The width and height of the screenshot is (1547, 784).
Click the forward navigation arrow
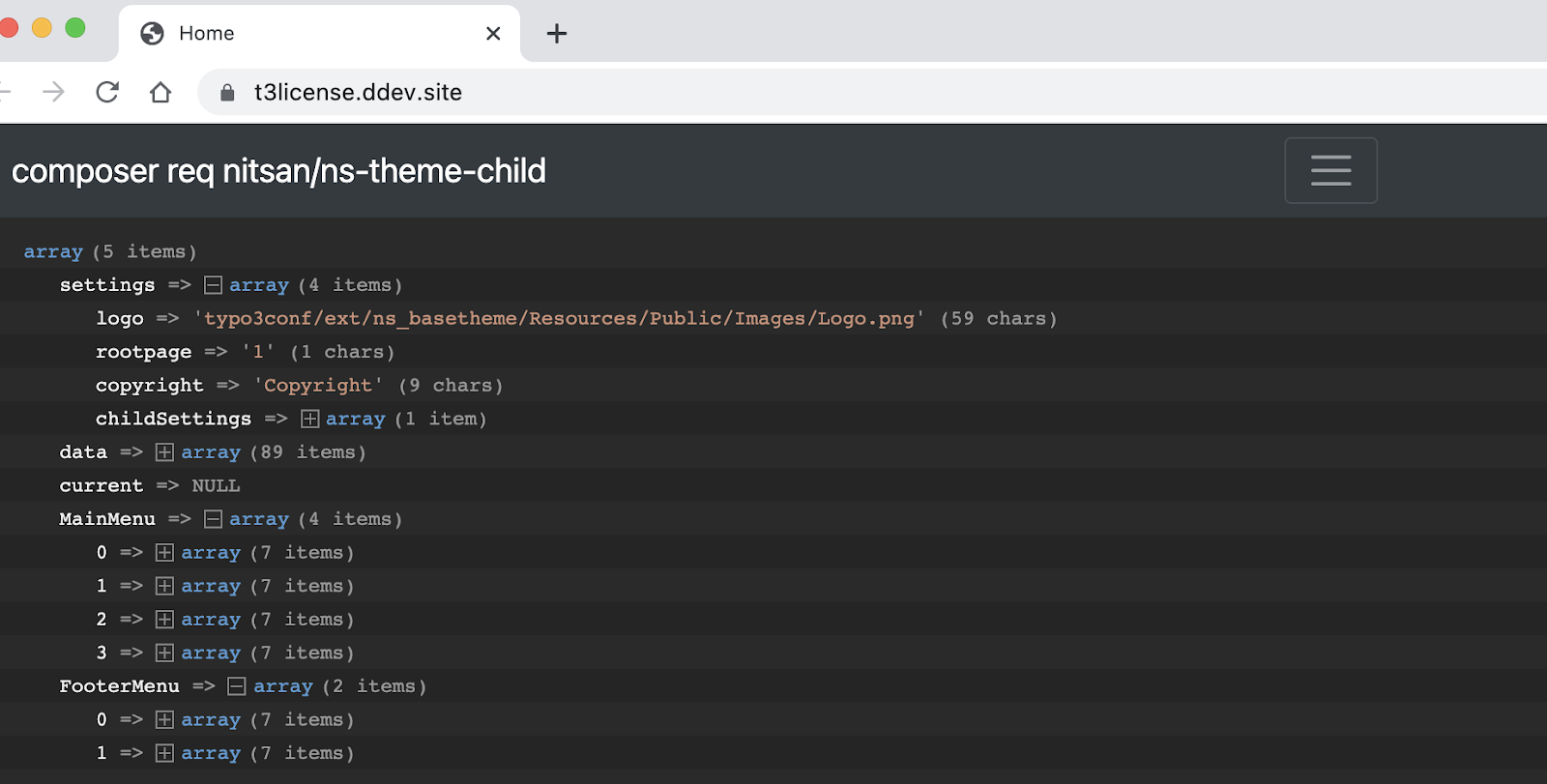point(54,92)
